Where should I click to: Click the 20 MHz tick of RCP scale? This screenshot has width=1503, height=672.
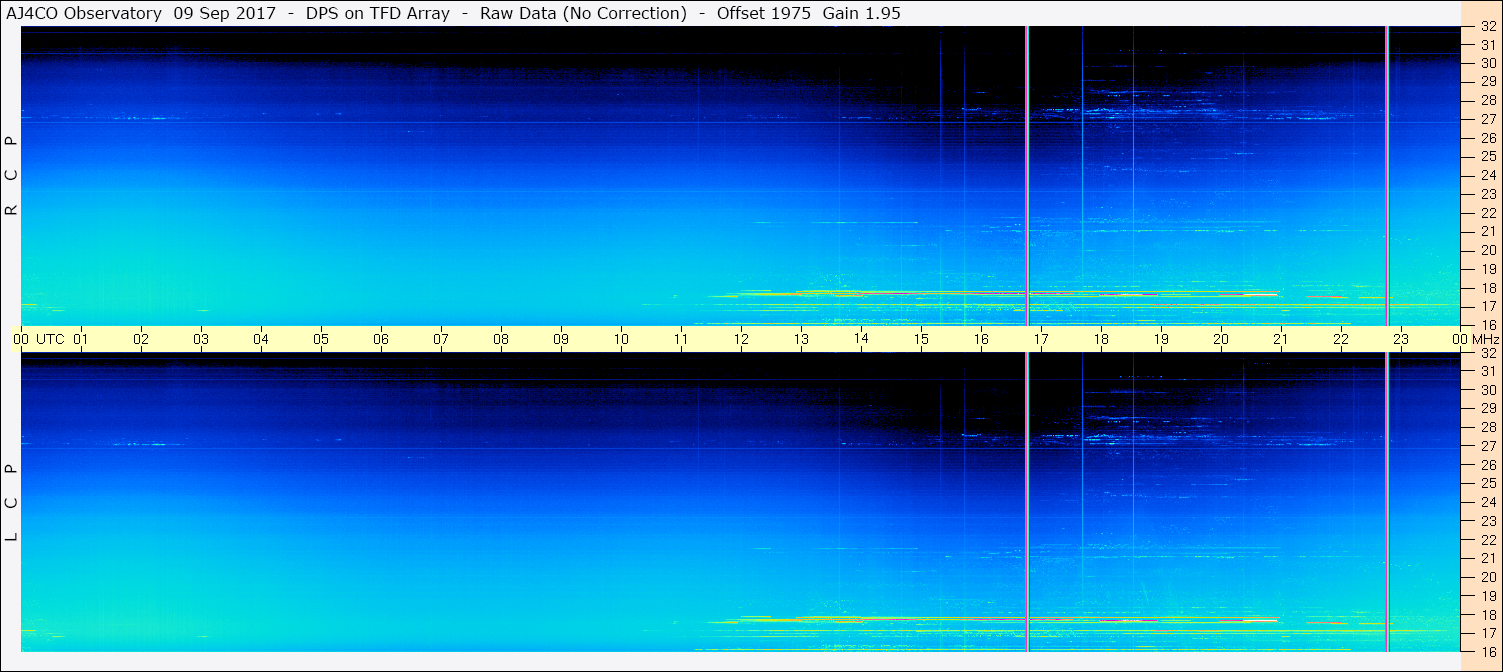[1487, 250]
